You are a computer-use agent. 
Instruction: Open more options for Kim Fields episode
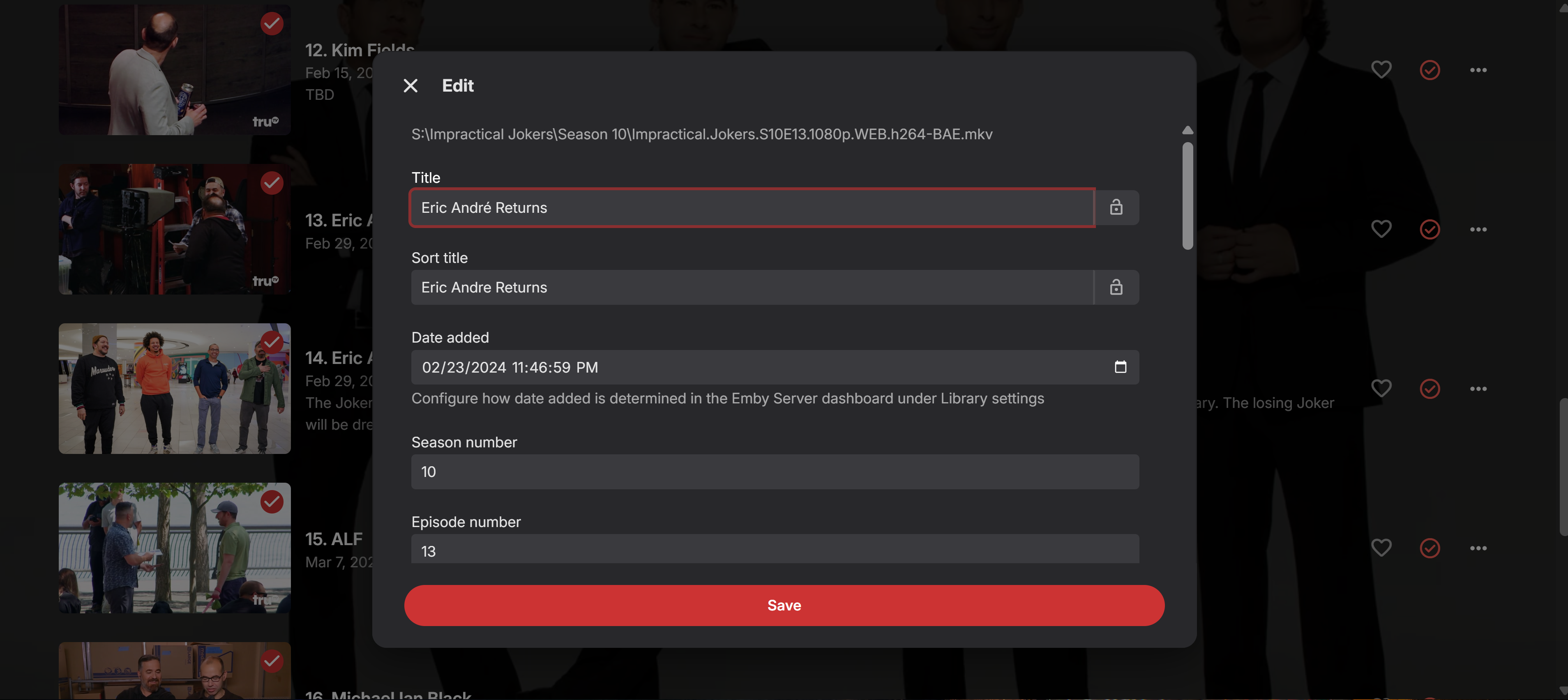pos(1478,70)
